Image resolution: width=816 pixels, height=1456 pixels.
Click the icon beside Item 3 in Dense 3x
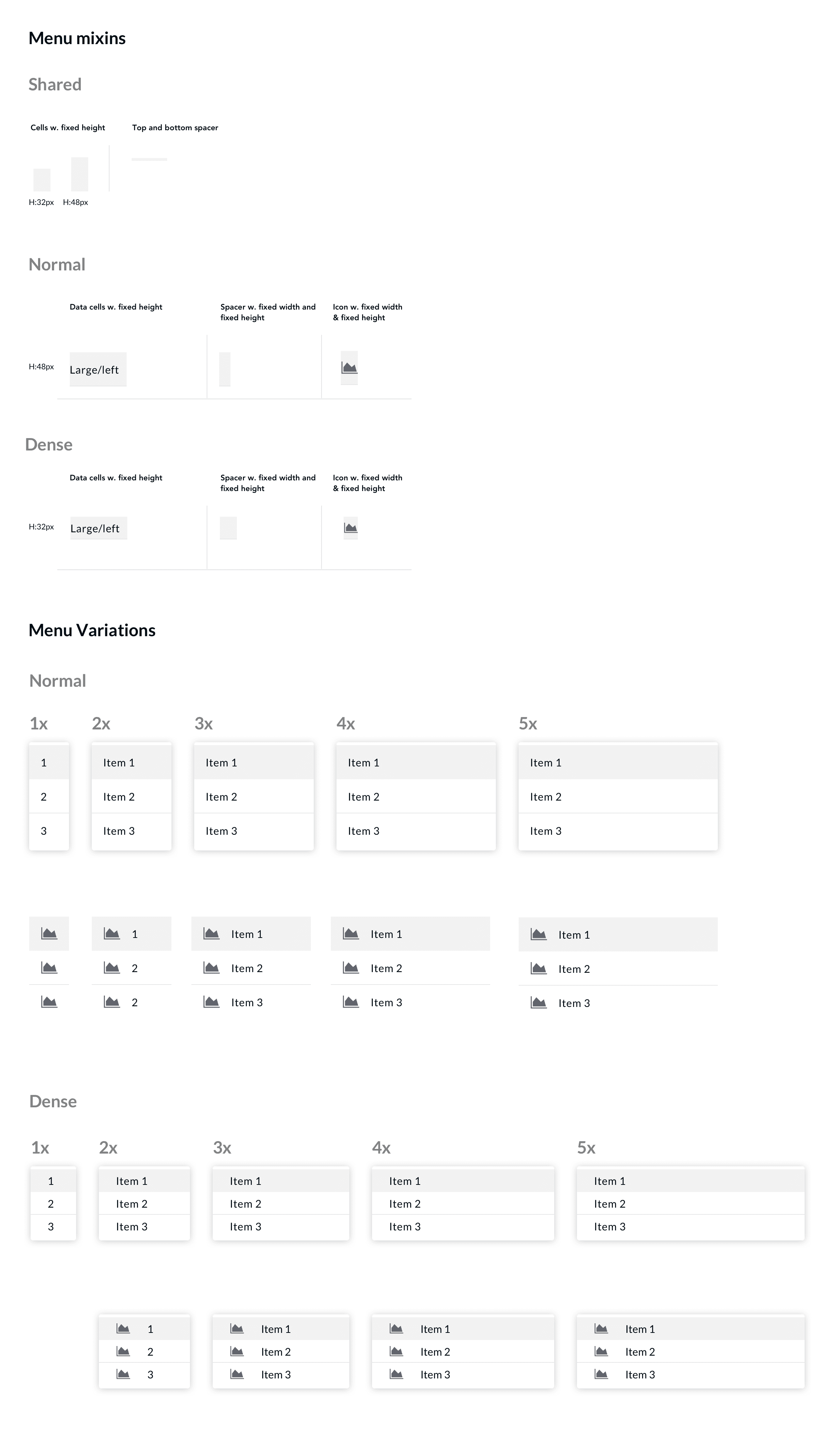click(237, 1374)
